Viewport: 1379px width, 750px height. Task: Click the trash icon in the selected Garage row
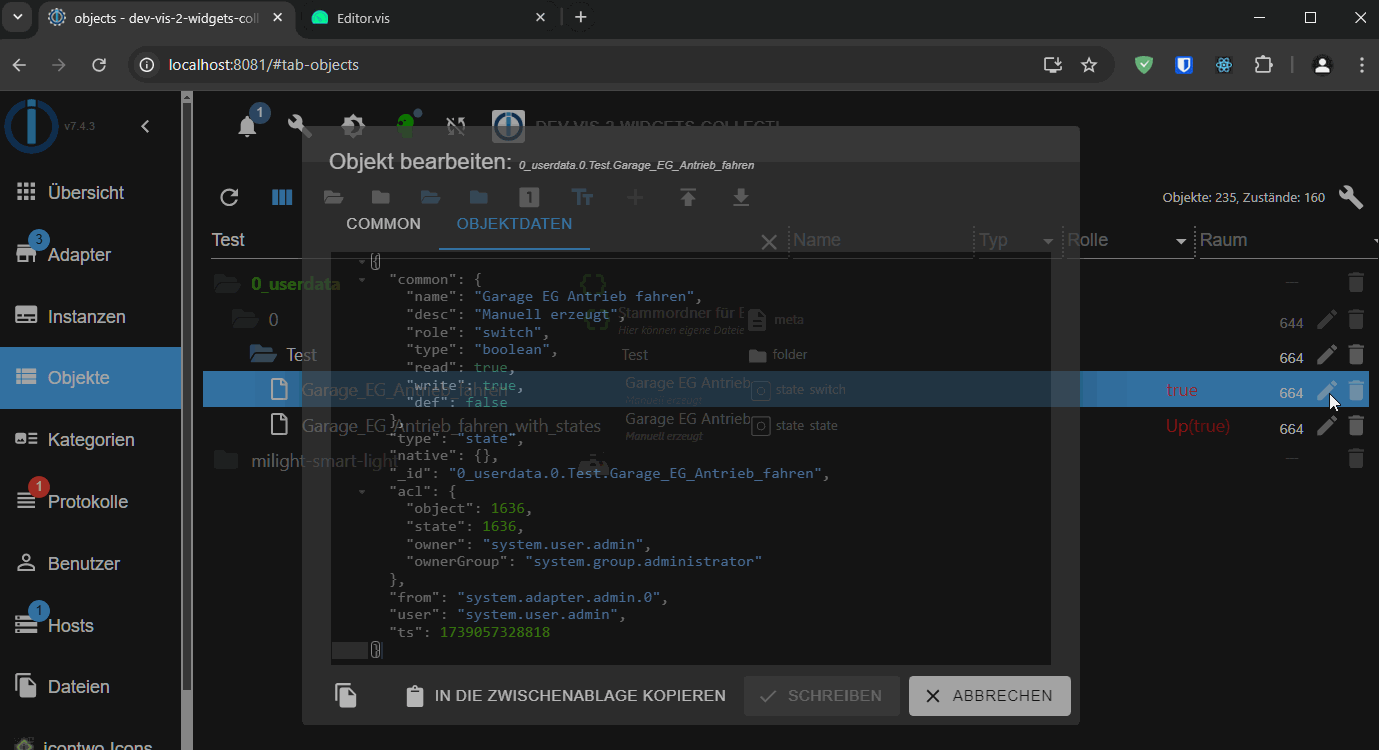(1355, 391)
